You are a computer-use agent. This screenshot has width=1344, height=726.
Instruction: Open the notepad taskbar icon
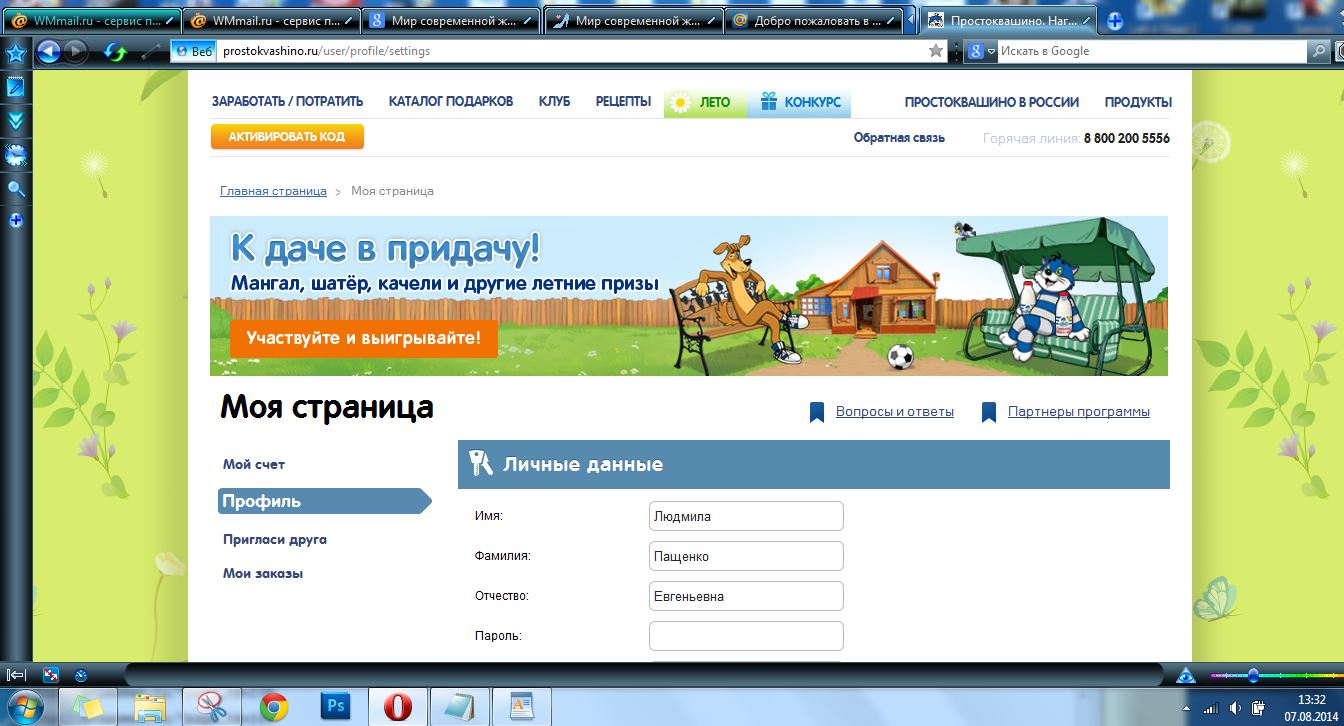coord(460,707)
